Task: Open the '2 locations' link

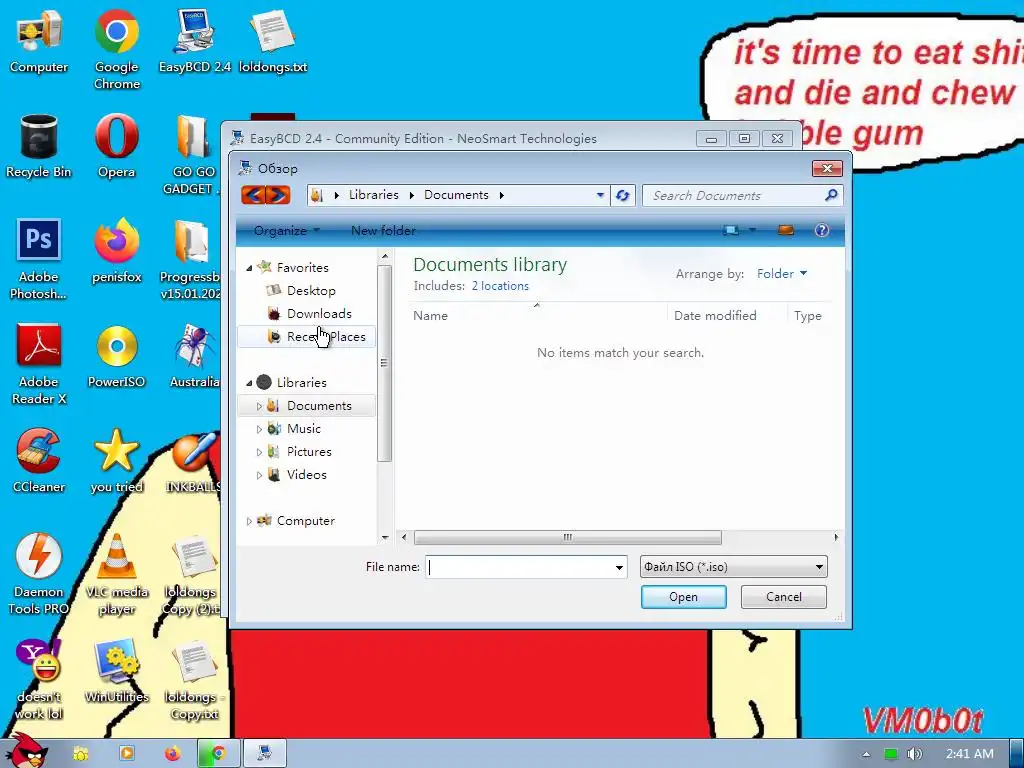Action: 500,286
